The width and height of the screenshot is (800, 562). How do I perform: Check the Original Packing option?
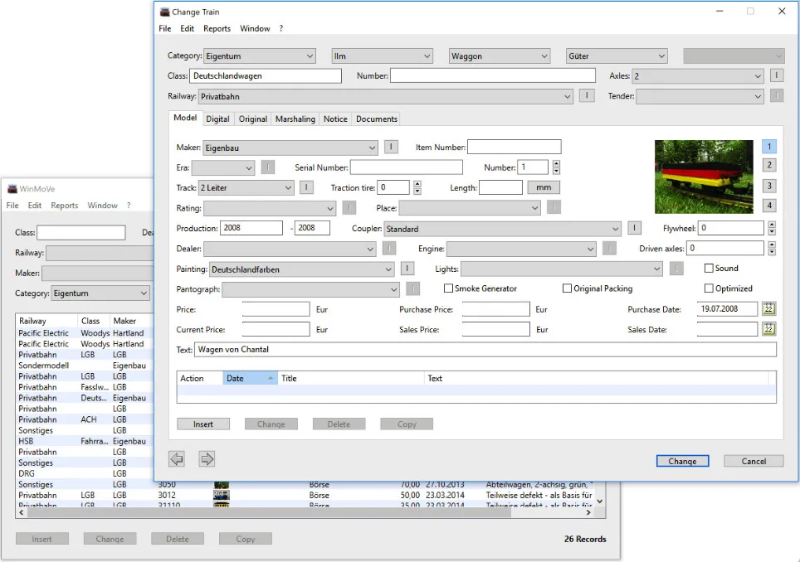pos(568,289)
